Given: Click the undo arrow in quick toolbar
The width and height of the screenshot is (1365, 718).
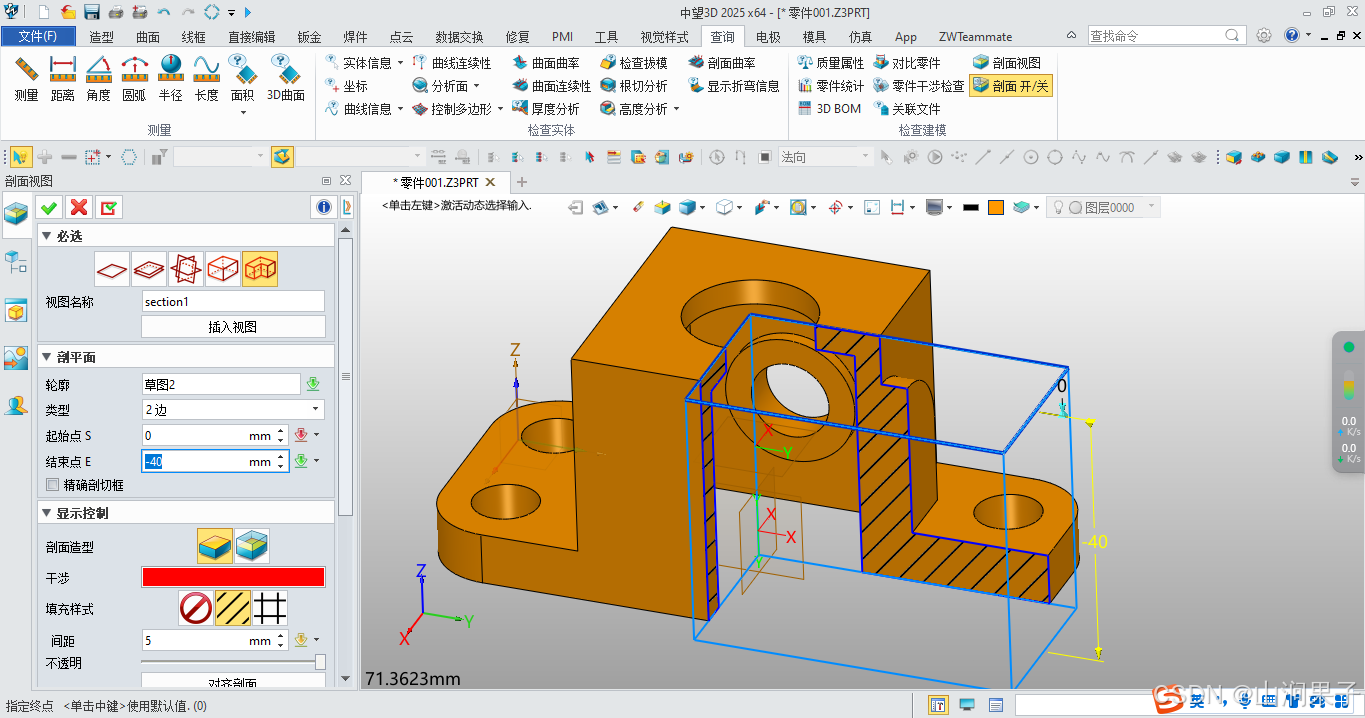Looking at the screenshot, I should [x=164, y=12].
